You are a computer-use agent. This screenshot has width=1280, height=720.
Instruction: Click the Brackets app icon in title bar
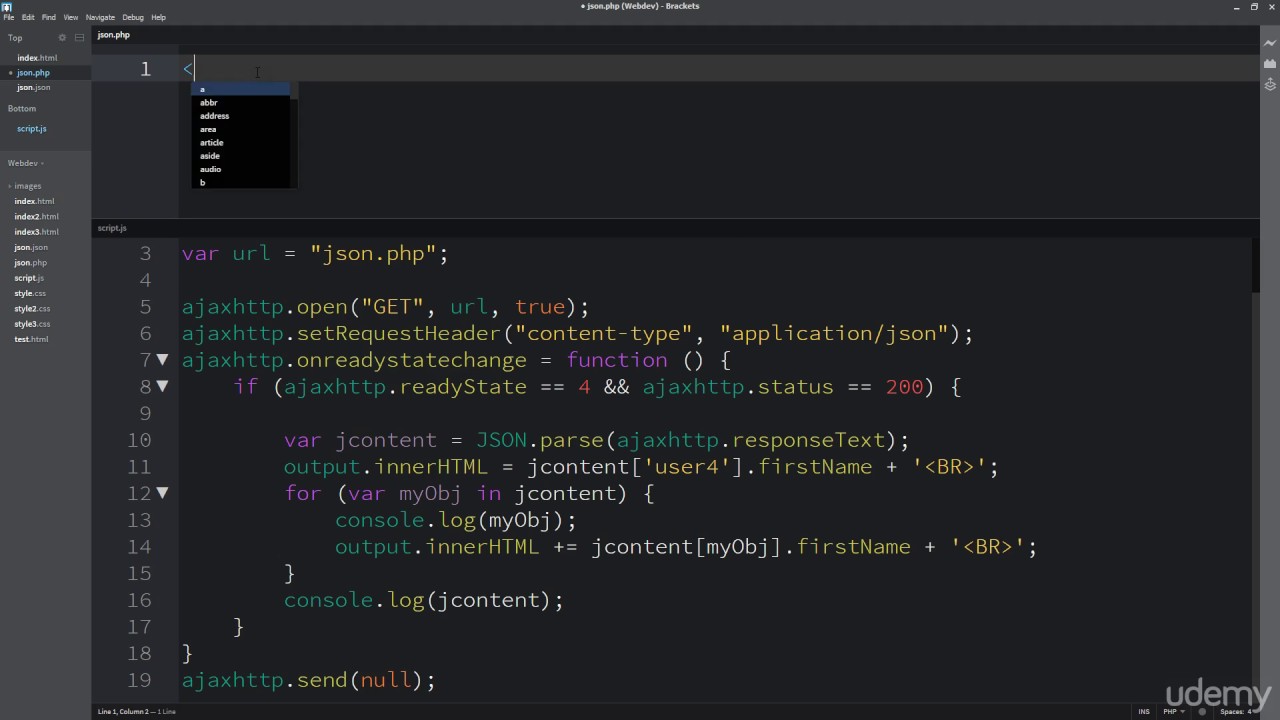(x=7, y=6)
